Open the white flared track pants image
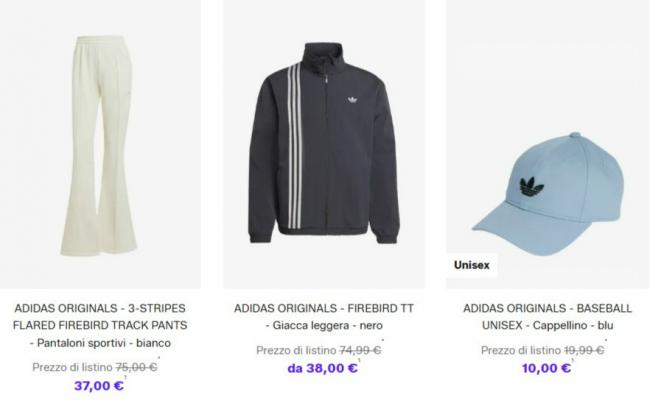Screen dimensions: 650x406 pyautogui.click(x=100, y=144)
